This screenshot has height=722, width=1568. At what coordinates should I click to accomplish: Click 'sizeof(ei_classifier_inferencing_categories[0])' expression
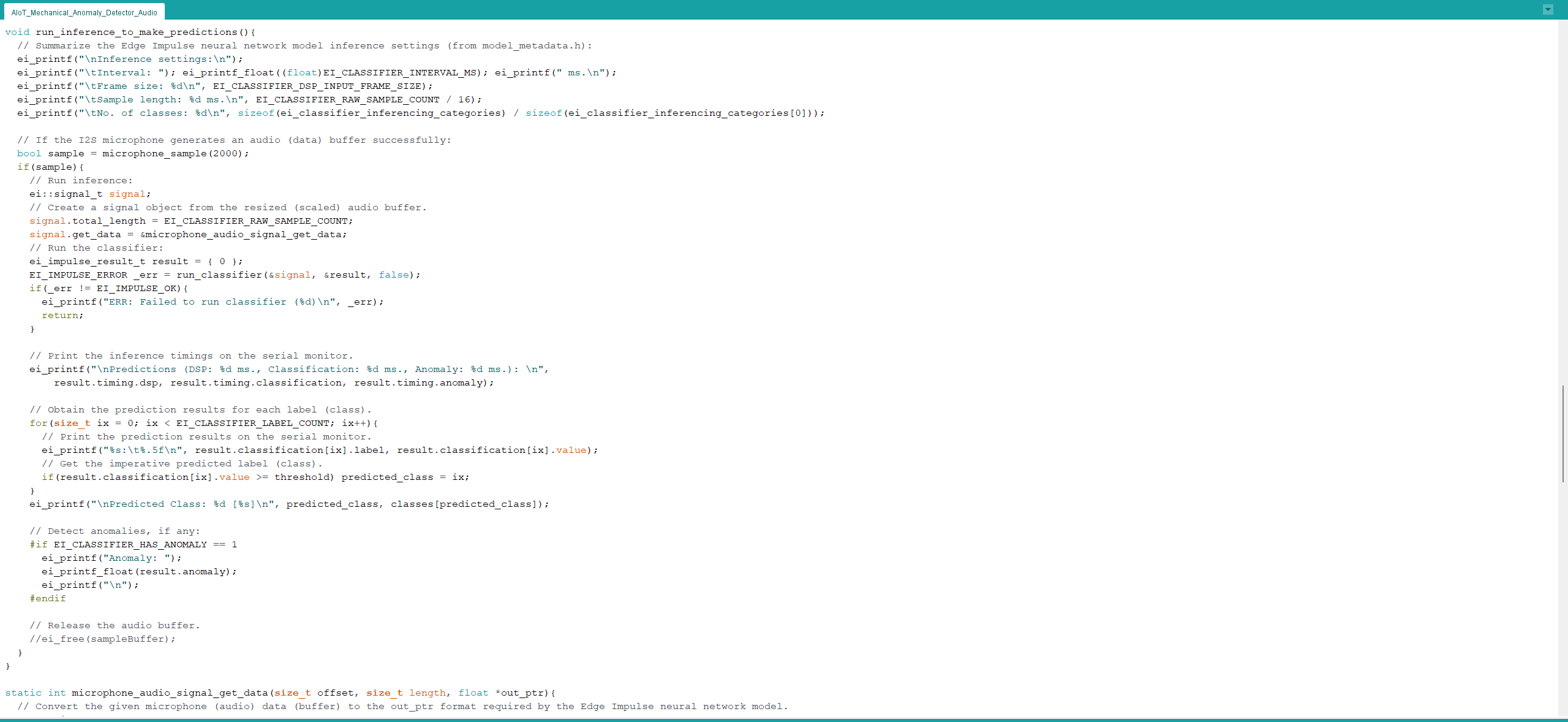coord(669,113)
